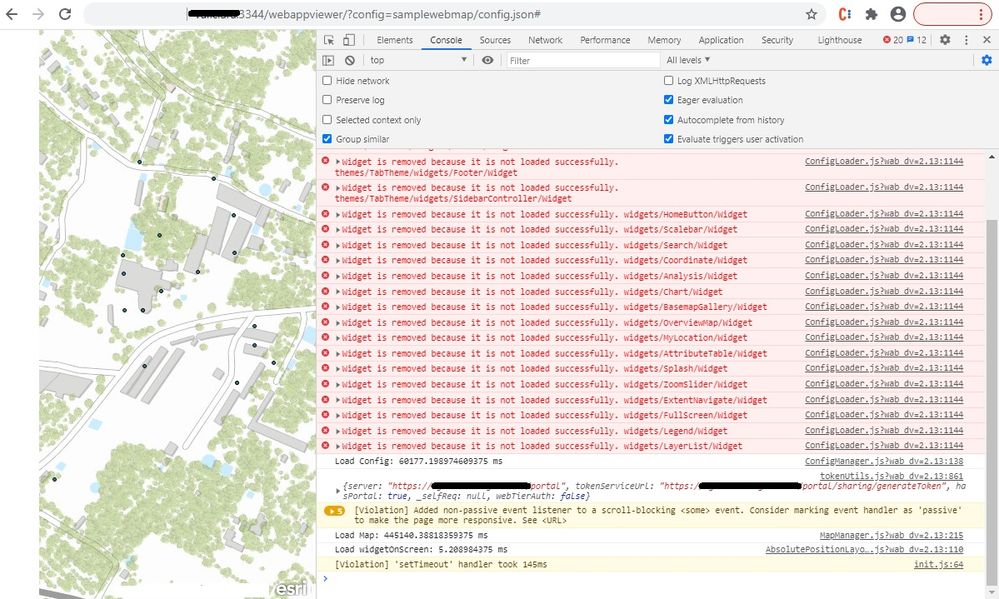Expand the grouped violation messages badge
Screen dimensions: 999x599
tap(334, 510)
